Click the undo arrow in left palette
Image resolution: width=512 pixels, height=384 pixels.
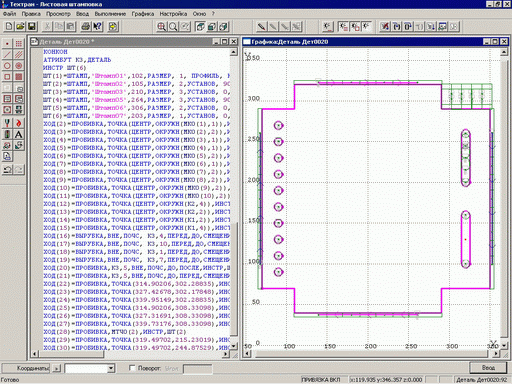[x=7, y=170]
